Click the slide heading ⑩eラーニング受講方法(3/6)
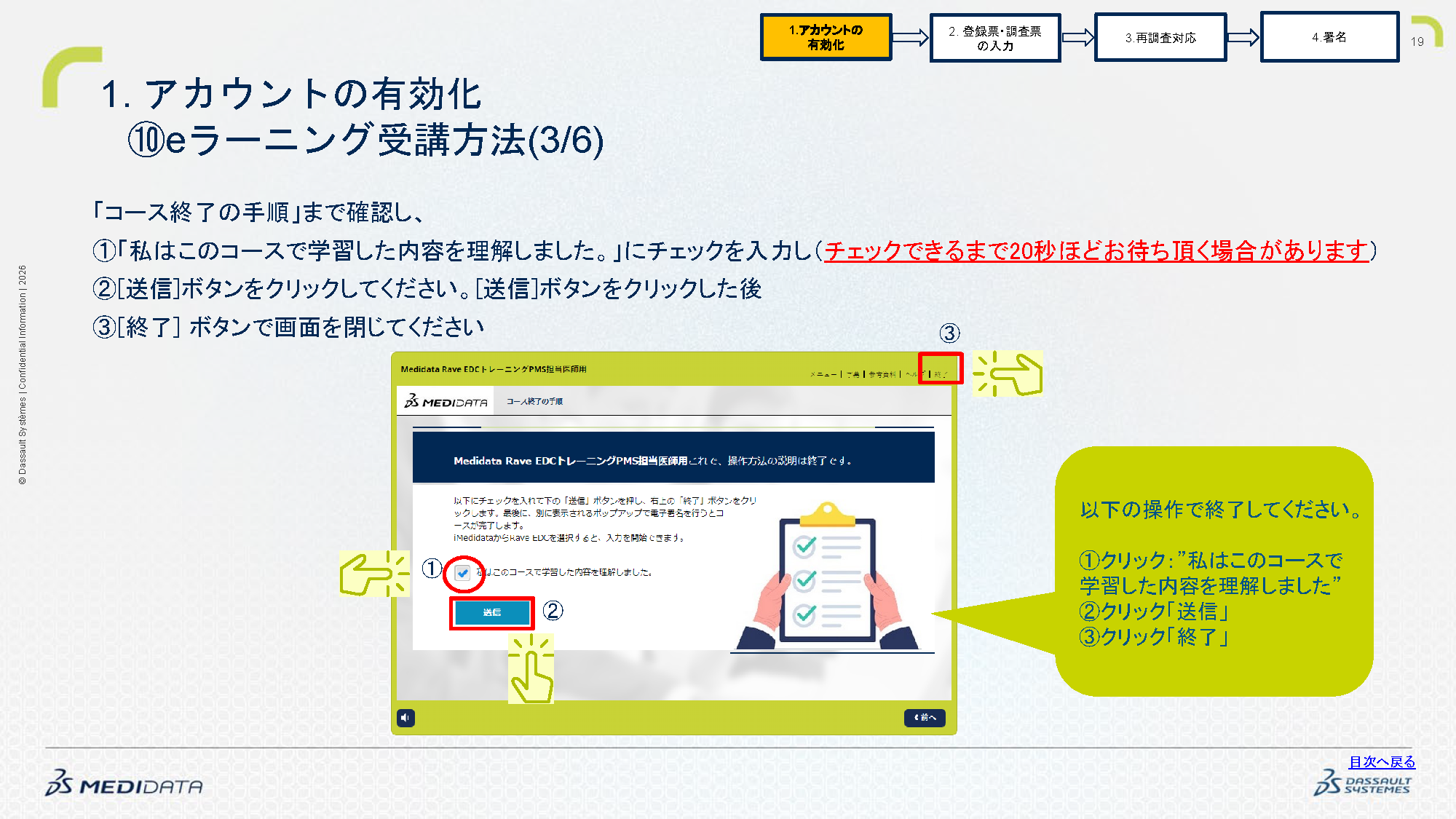The height and width of the screenshot is (819, 1456). (365, 140)
